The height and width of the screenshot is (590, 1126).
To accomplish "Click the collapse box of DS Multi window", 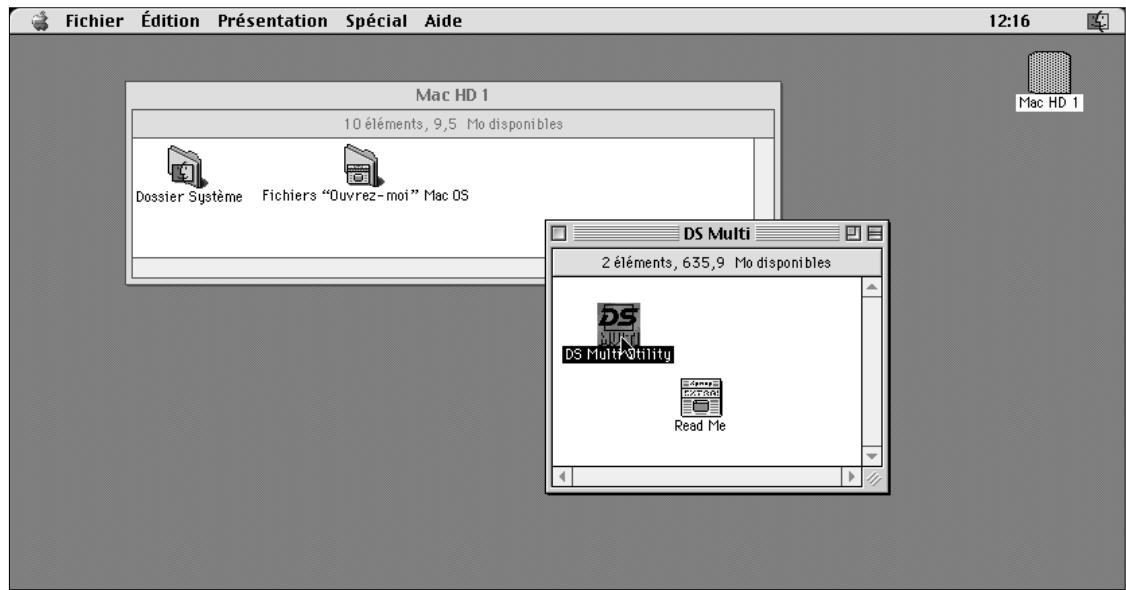I will [875, 233].
